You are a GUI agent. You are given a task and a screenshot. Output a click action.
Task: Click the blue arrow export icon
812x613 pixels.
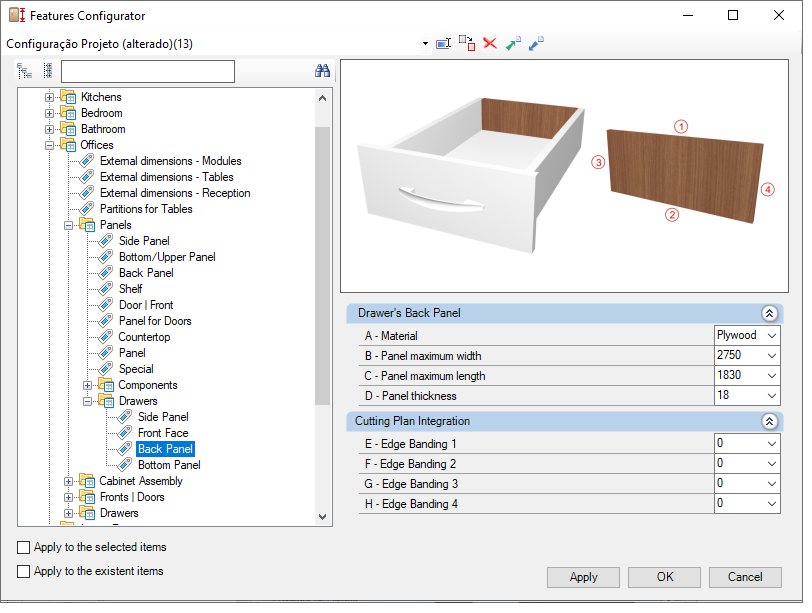click(536, 43)
